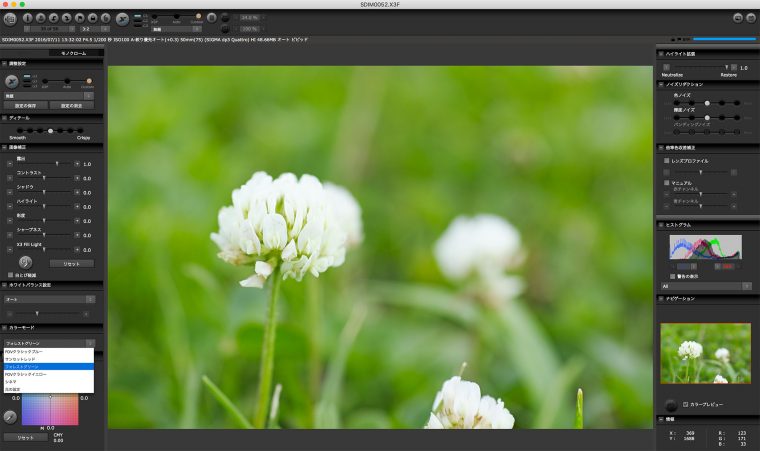Toggle the Color Preview checkbox
This screenshot has height=451, width=760.
(x=685, y=404)
